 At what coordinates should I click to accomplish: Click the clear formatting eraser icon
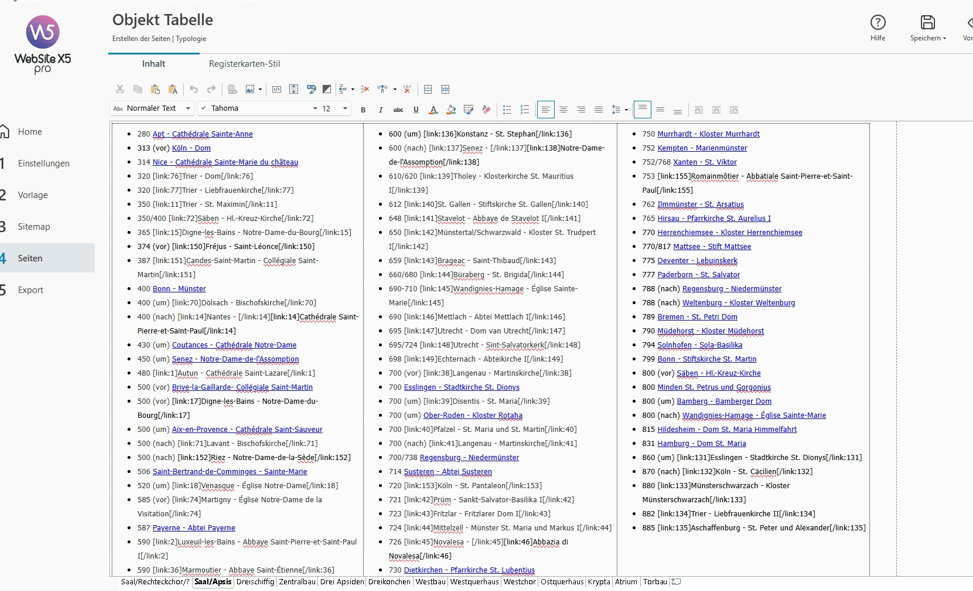tap(486, 110)
